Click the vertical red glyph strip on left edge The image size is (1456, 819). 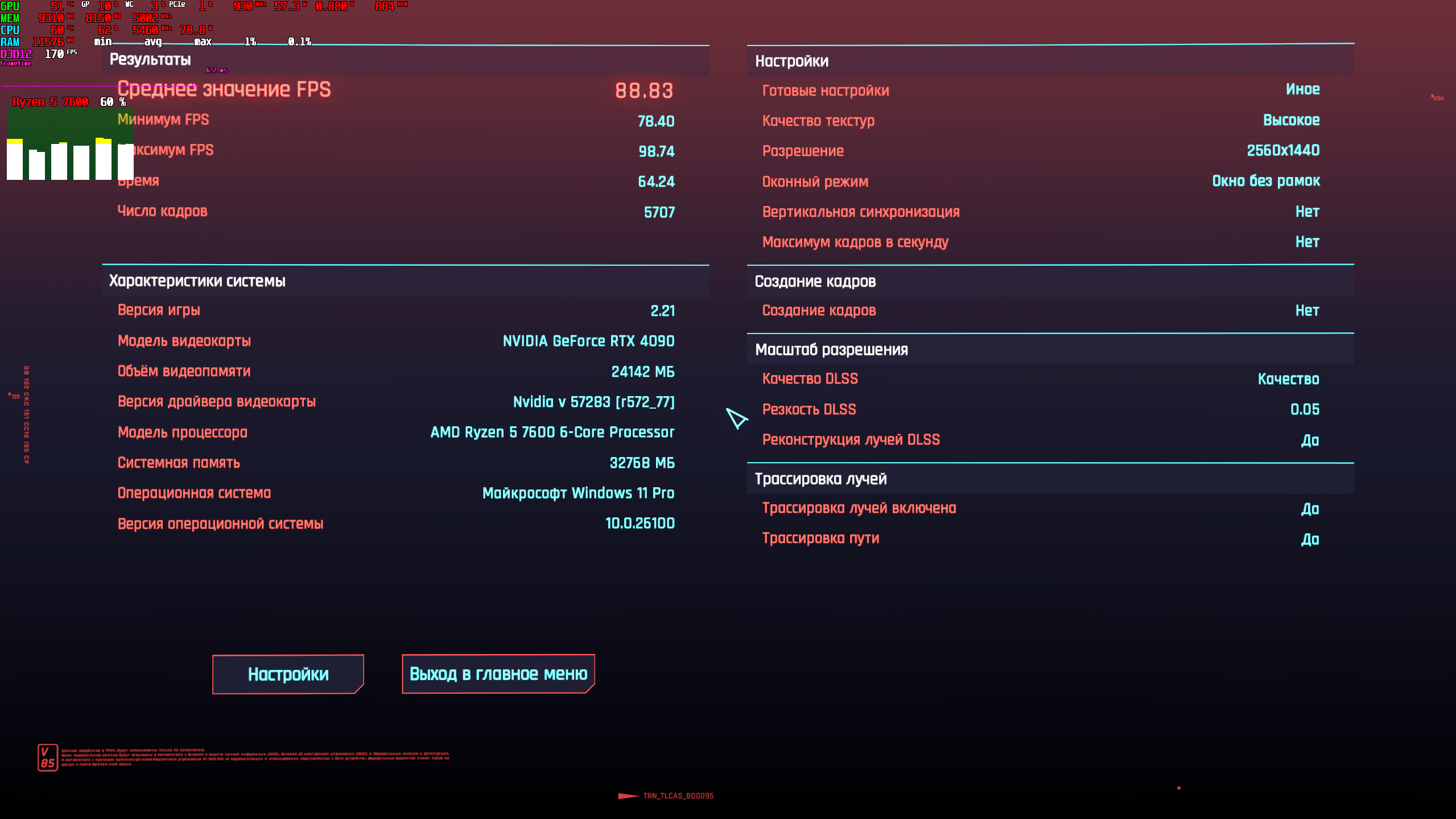(26, 415)
